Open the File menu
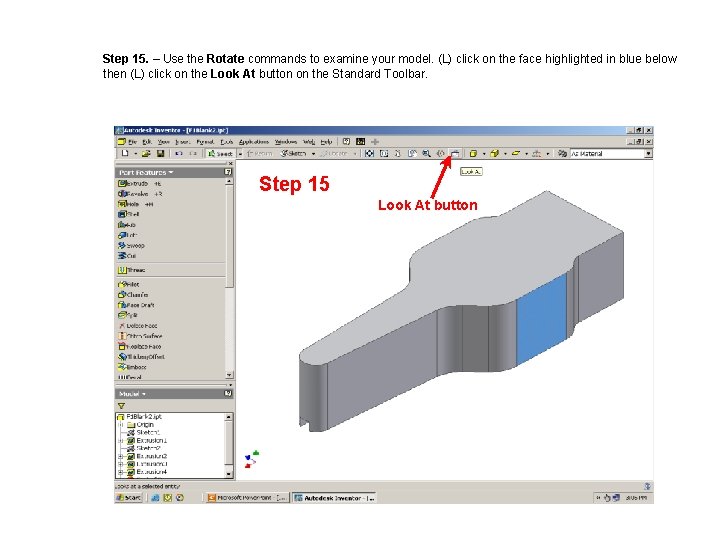 point(133,142)
